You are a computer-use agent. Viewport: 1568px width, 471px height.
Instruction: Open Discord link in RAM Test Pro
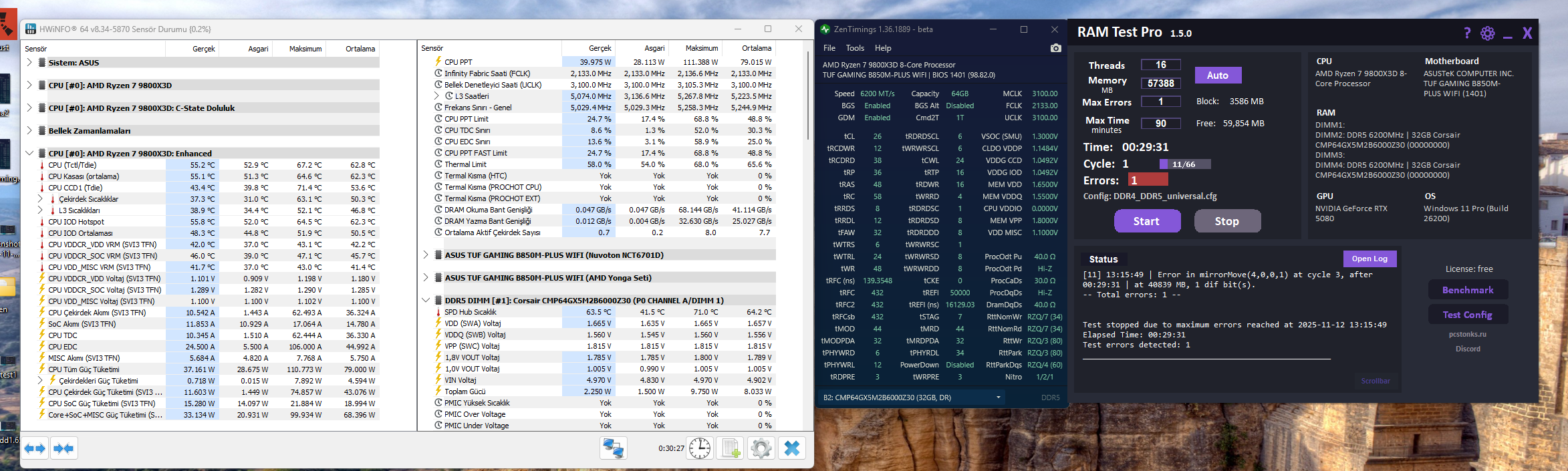click(1468, 349)
